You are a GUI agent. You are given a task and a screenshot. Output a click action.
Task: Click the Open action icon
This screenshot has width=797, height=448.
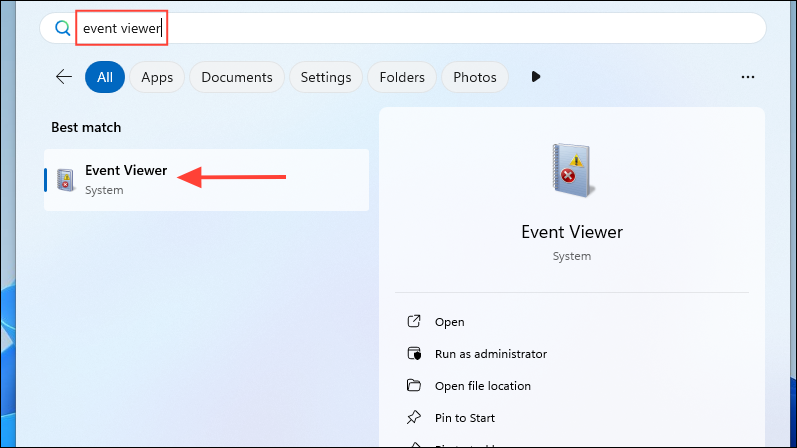[x=414, y=321]
